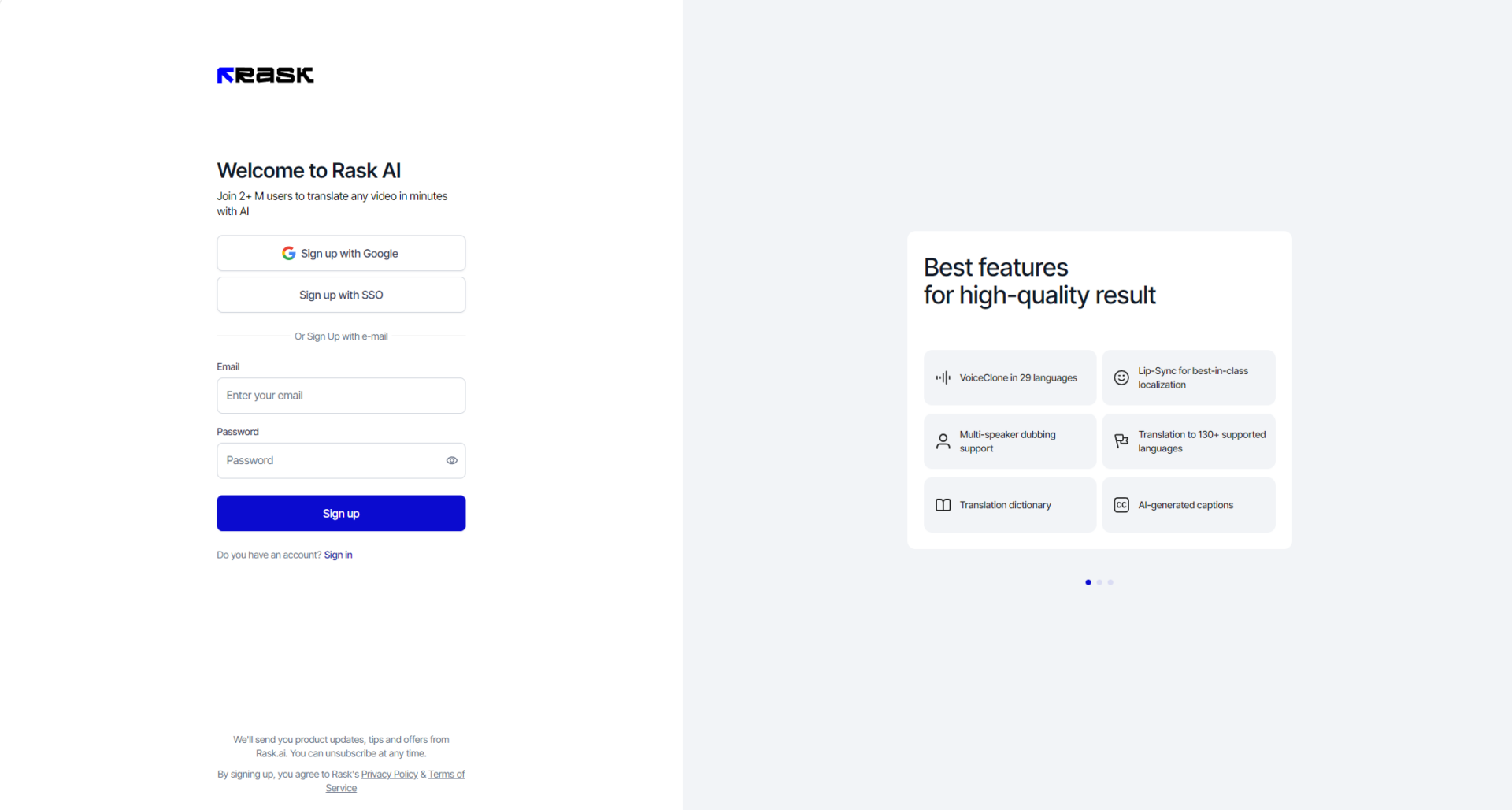
Task: Open the Terms of Service link
Action: tap(395, 781)
